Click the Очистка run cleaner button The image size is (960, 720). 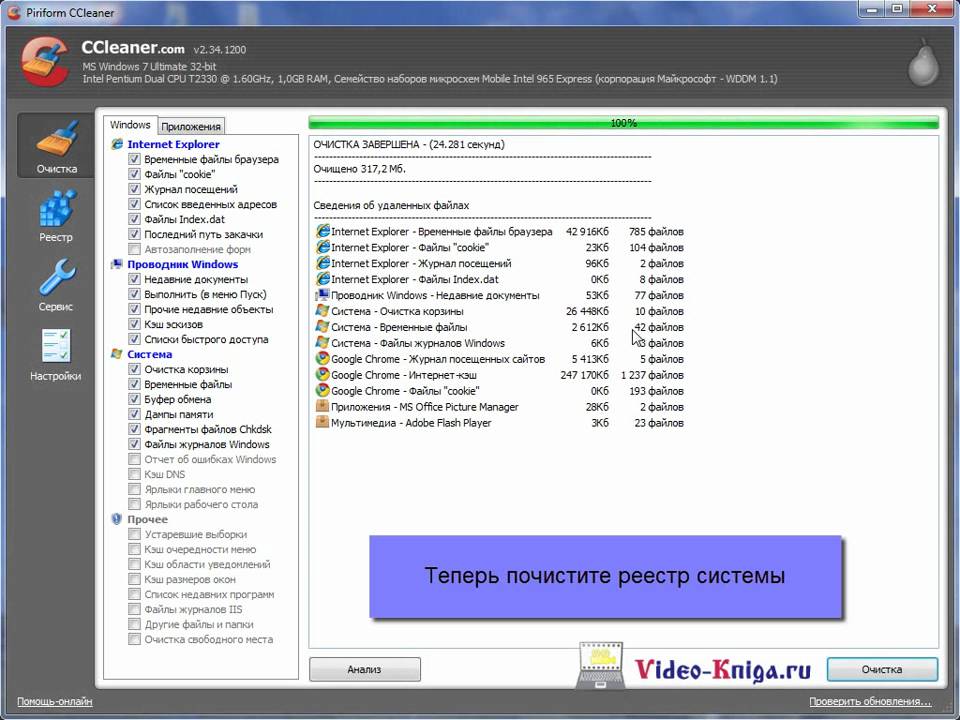click(882, 669)
